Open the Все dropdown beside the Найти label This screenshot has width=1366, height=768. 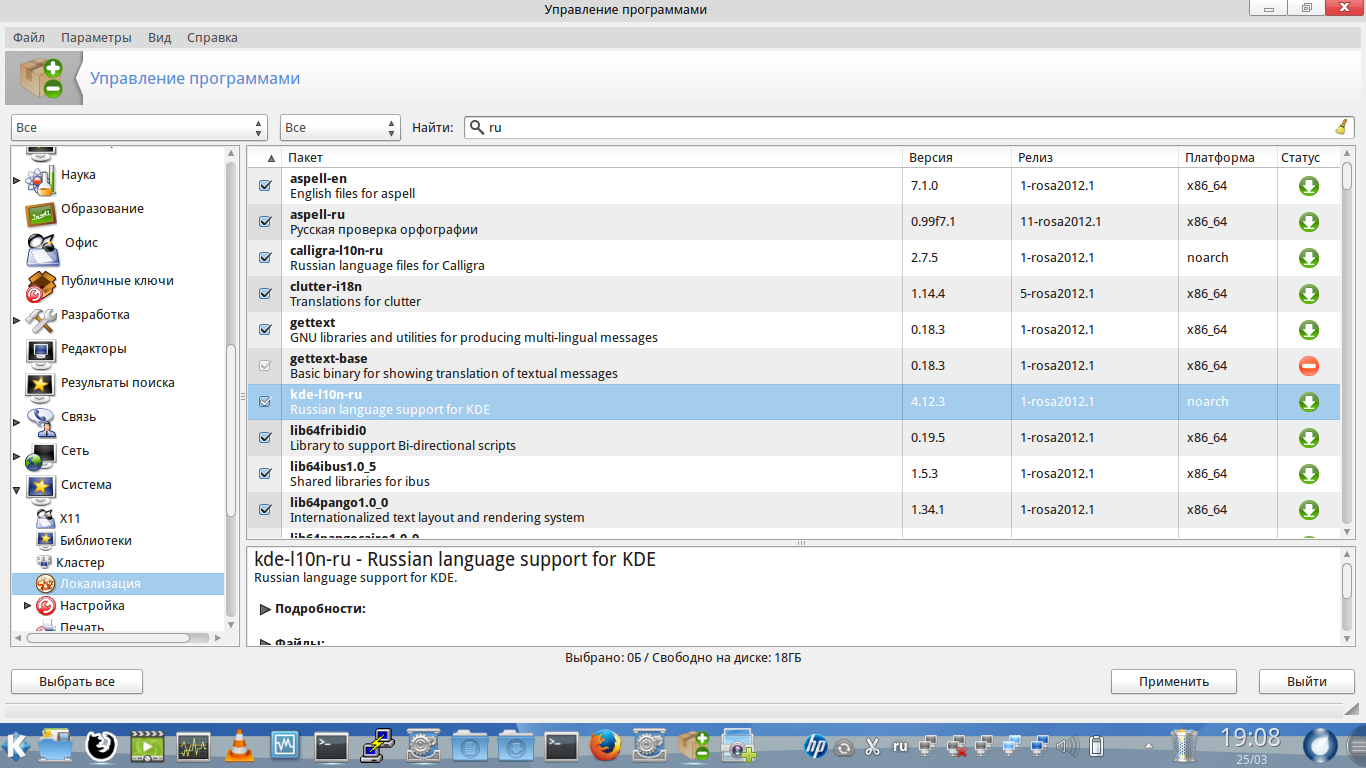pyautogui.click(x=340, y=128)
